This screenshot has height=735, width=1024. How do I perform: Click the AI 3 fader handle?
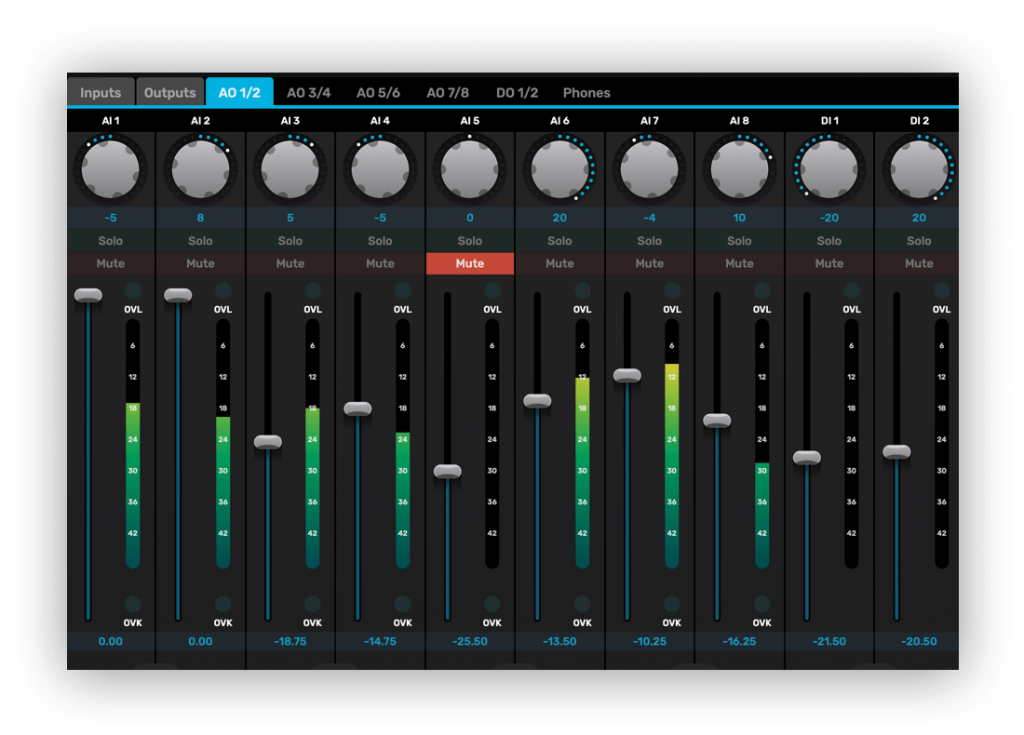(x=268, y=442)
